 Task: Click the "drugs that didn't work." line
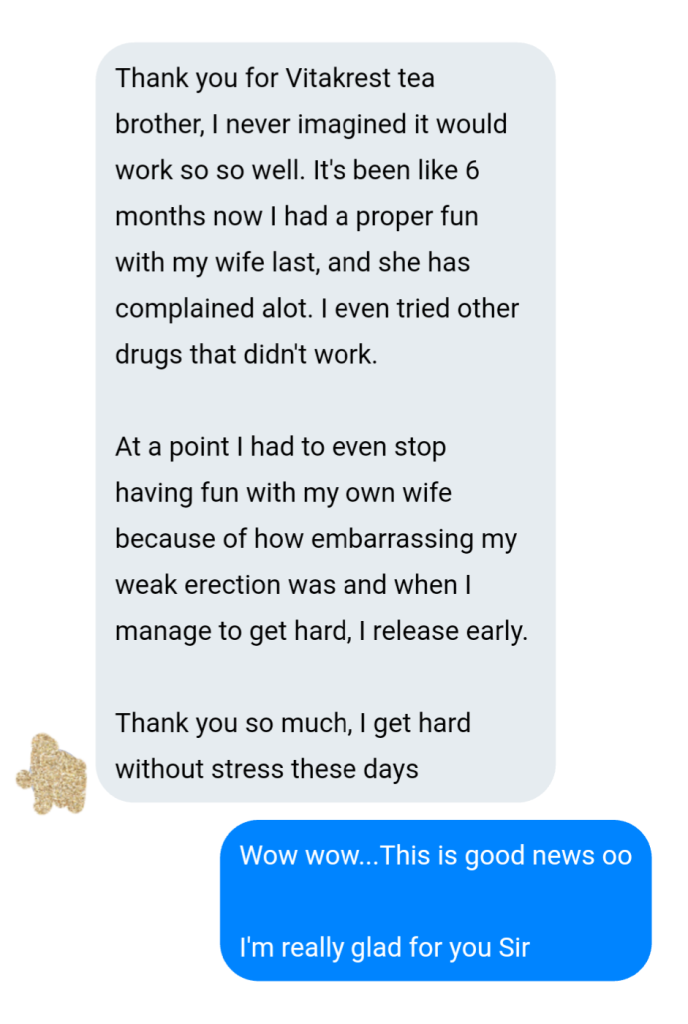tap(246, 355)
